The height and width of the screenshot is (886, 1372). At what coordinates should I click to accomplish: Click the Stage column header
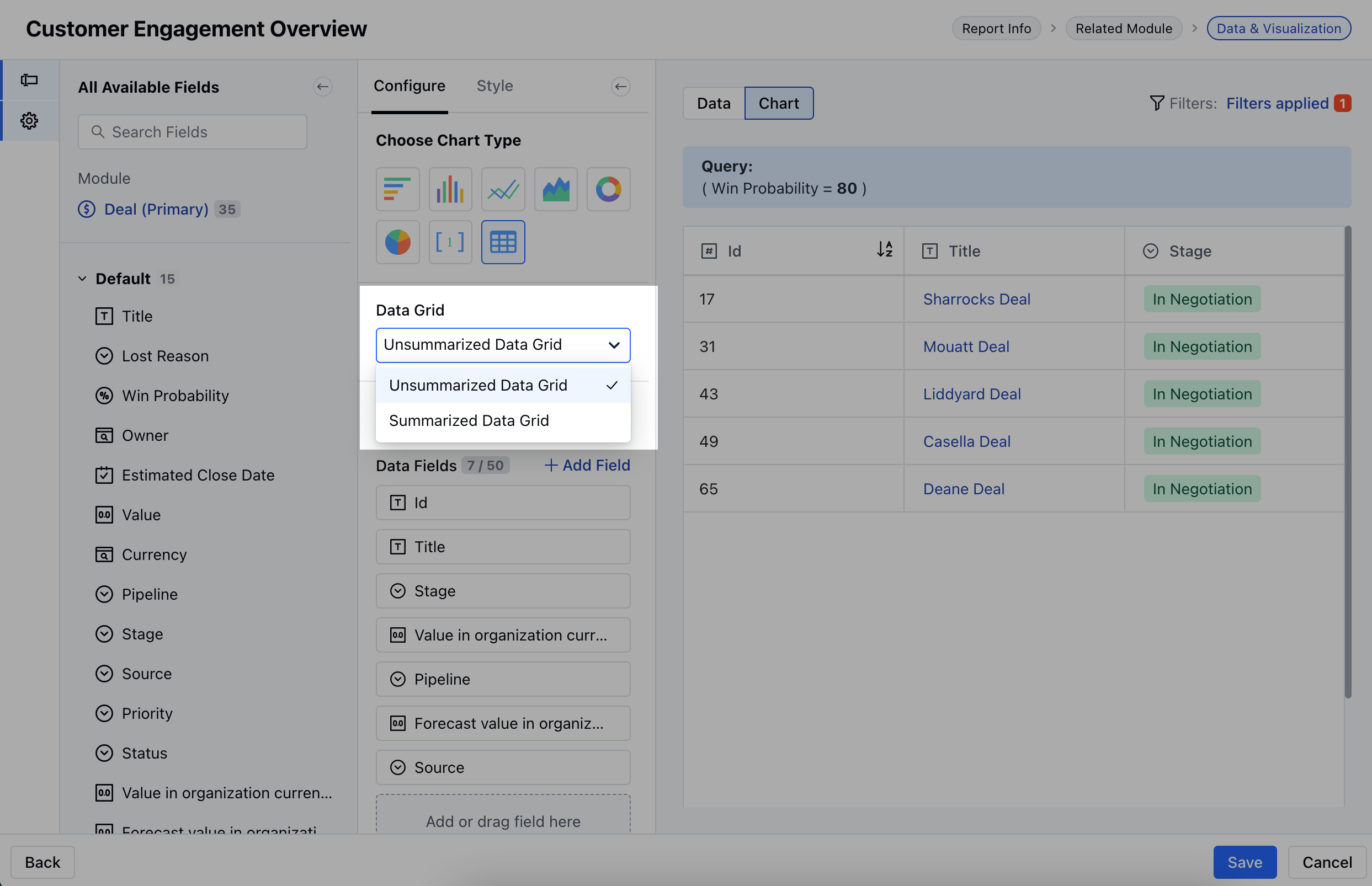point(1234,252)
